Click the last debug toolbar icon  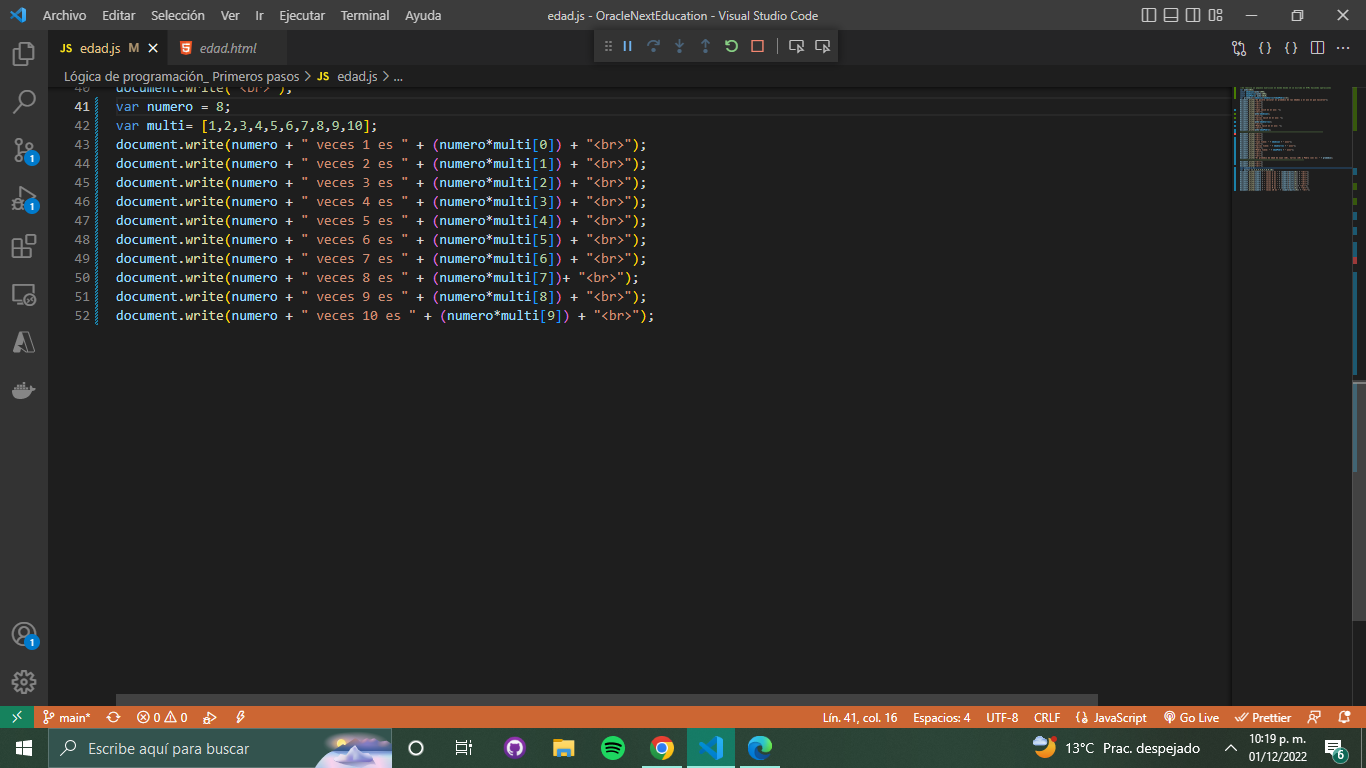pyautogui.click(x=822, y=46)
